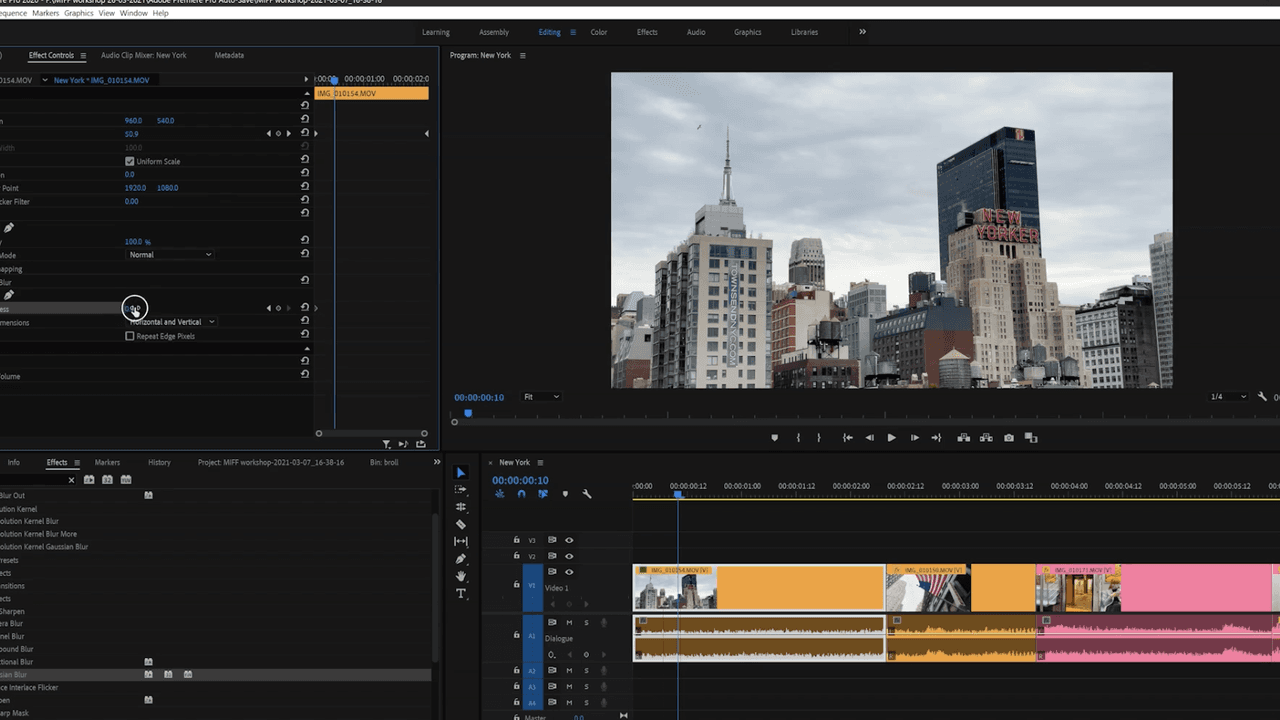Screen dimensions: 1280x720
Task: Click the opacity pen mask icon
Action: coord(8,228)
